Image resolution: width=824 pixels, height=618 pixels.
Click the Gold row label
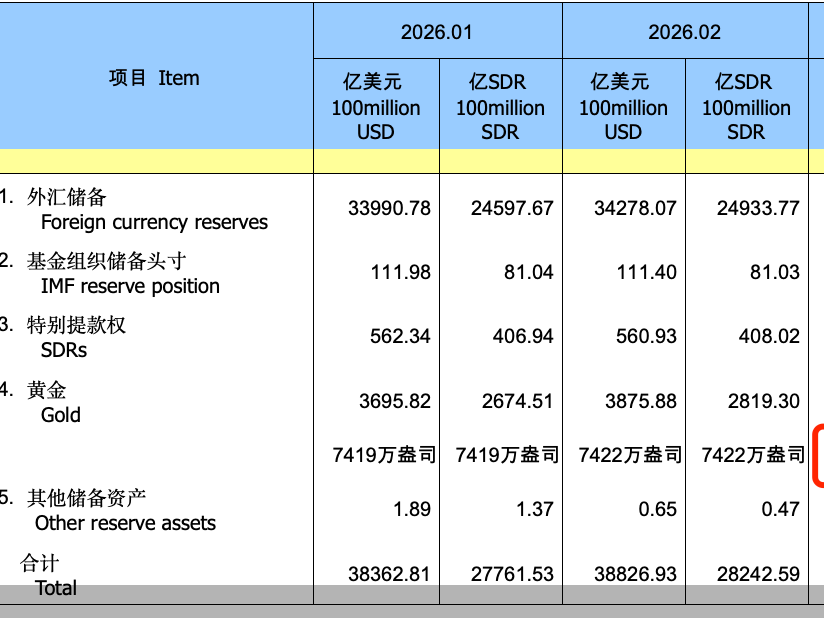(x=60, y=414)
